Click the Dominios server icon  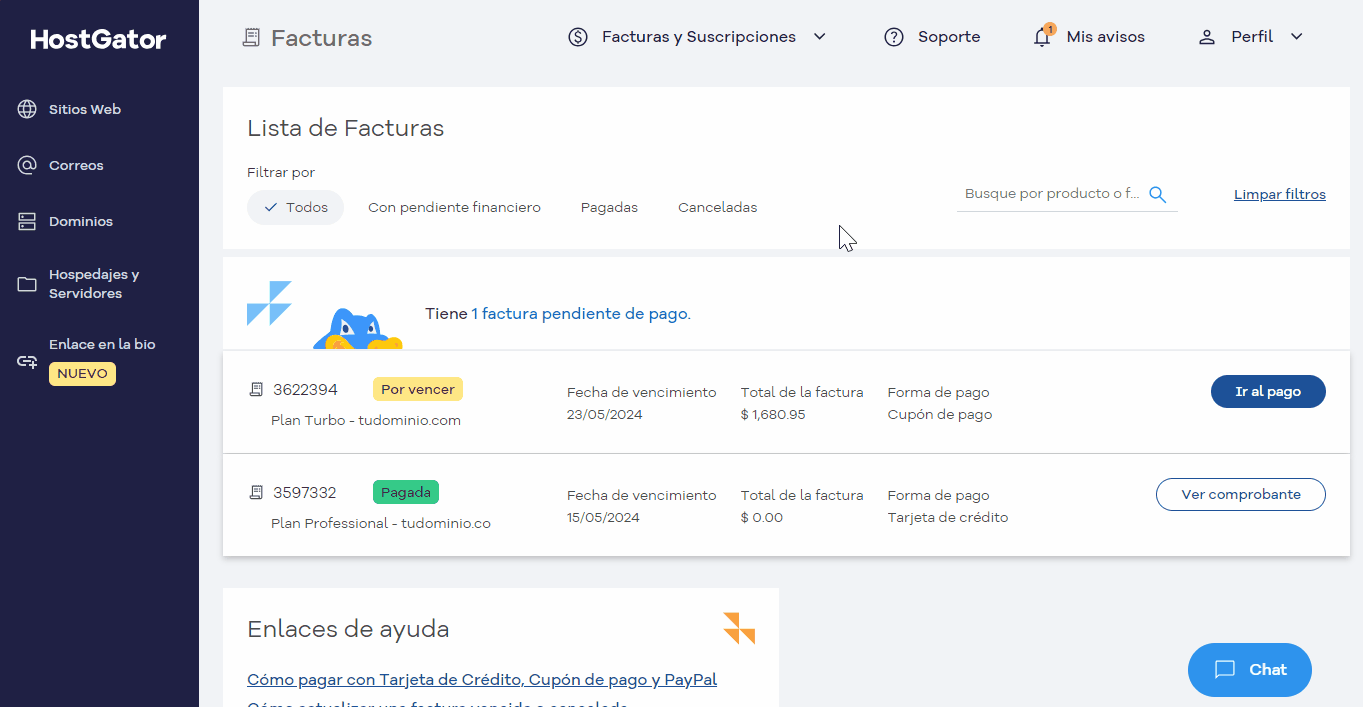[27, 221]
